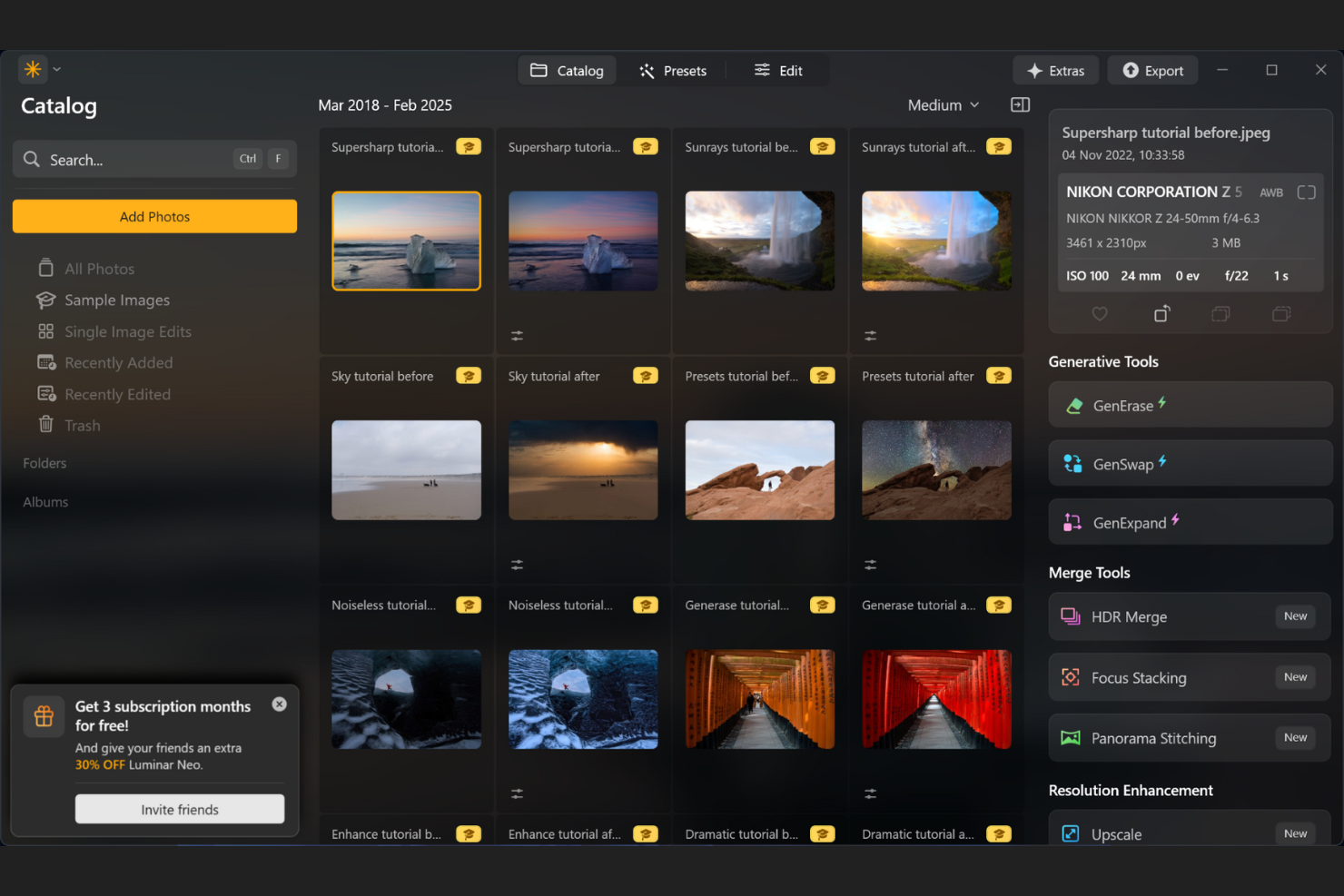Click the Sunrays tutorial before thumbnail
Screen dimensions: 1344x896
(760, 241)
